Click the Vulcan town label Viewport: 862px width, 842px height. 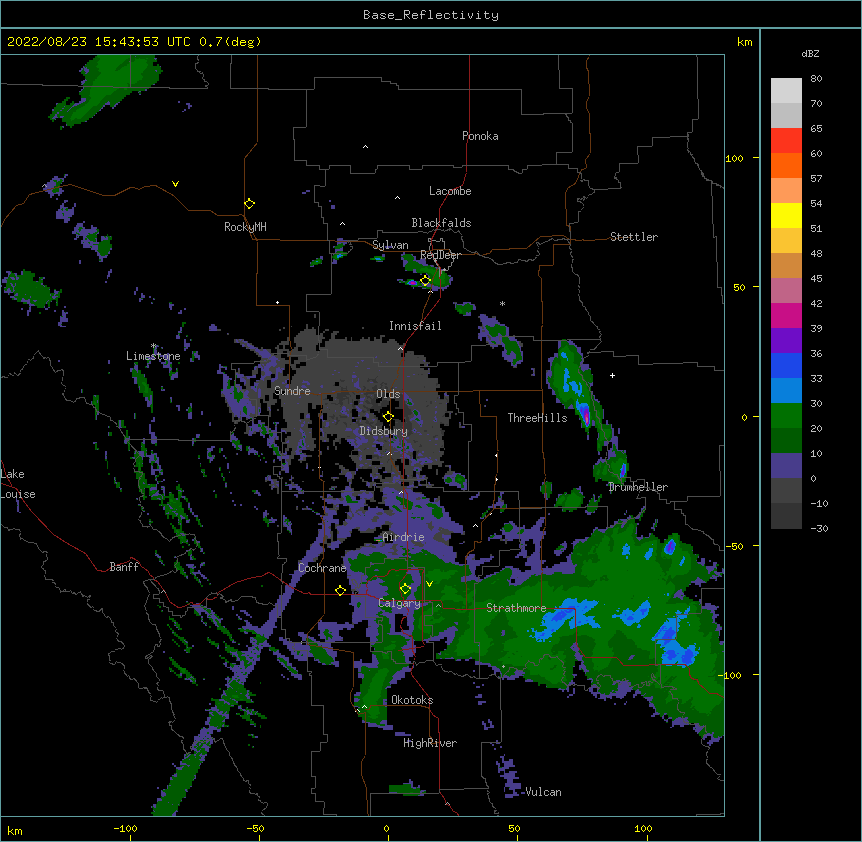click(x=543, y=792)
